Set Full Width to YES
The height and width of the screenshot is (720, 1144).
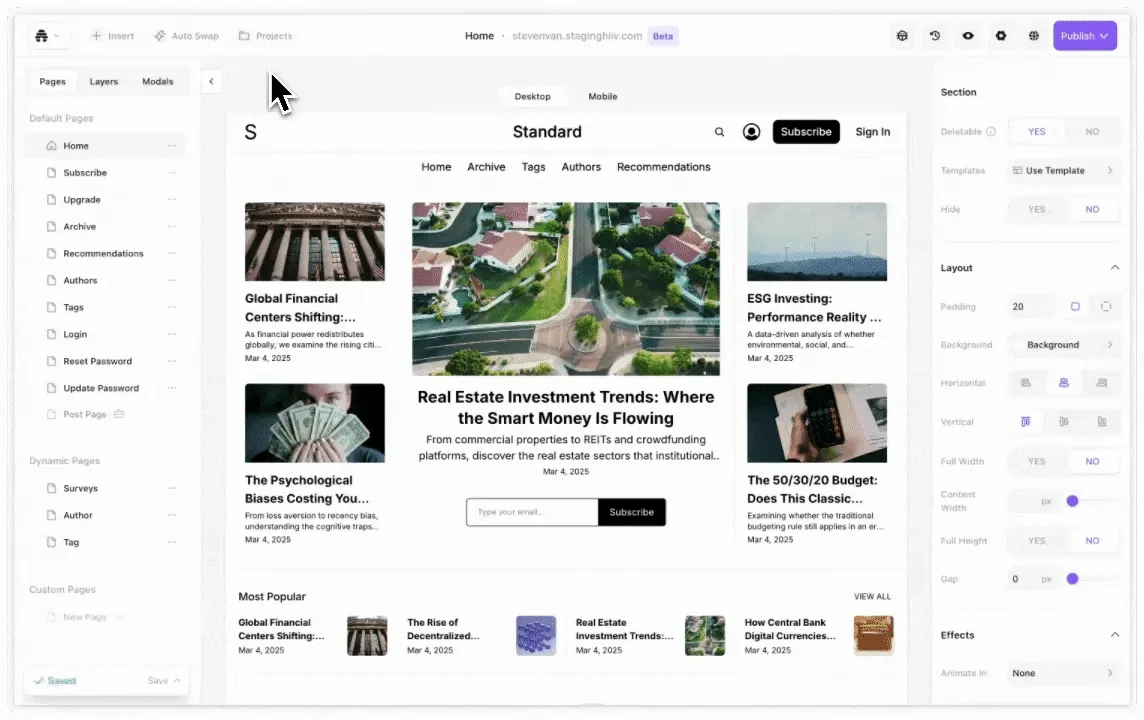click(1036, 461)
